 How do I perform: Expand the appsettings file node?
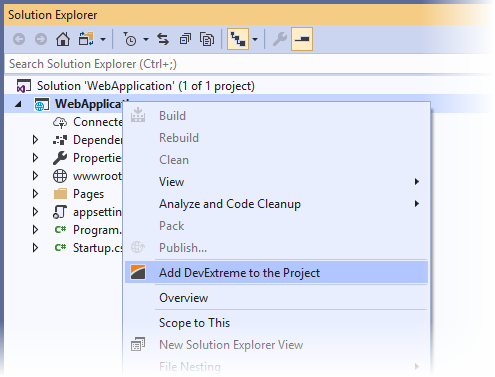(x=35, y=212)
